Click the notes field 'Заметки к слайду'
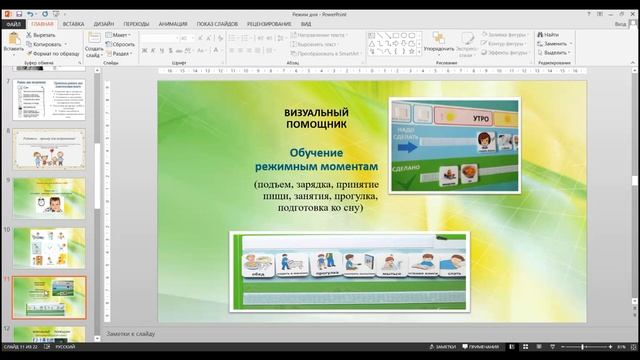Viewport: 640px width, 360px height. (131, 333)
